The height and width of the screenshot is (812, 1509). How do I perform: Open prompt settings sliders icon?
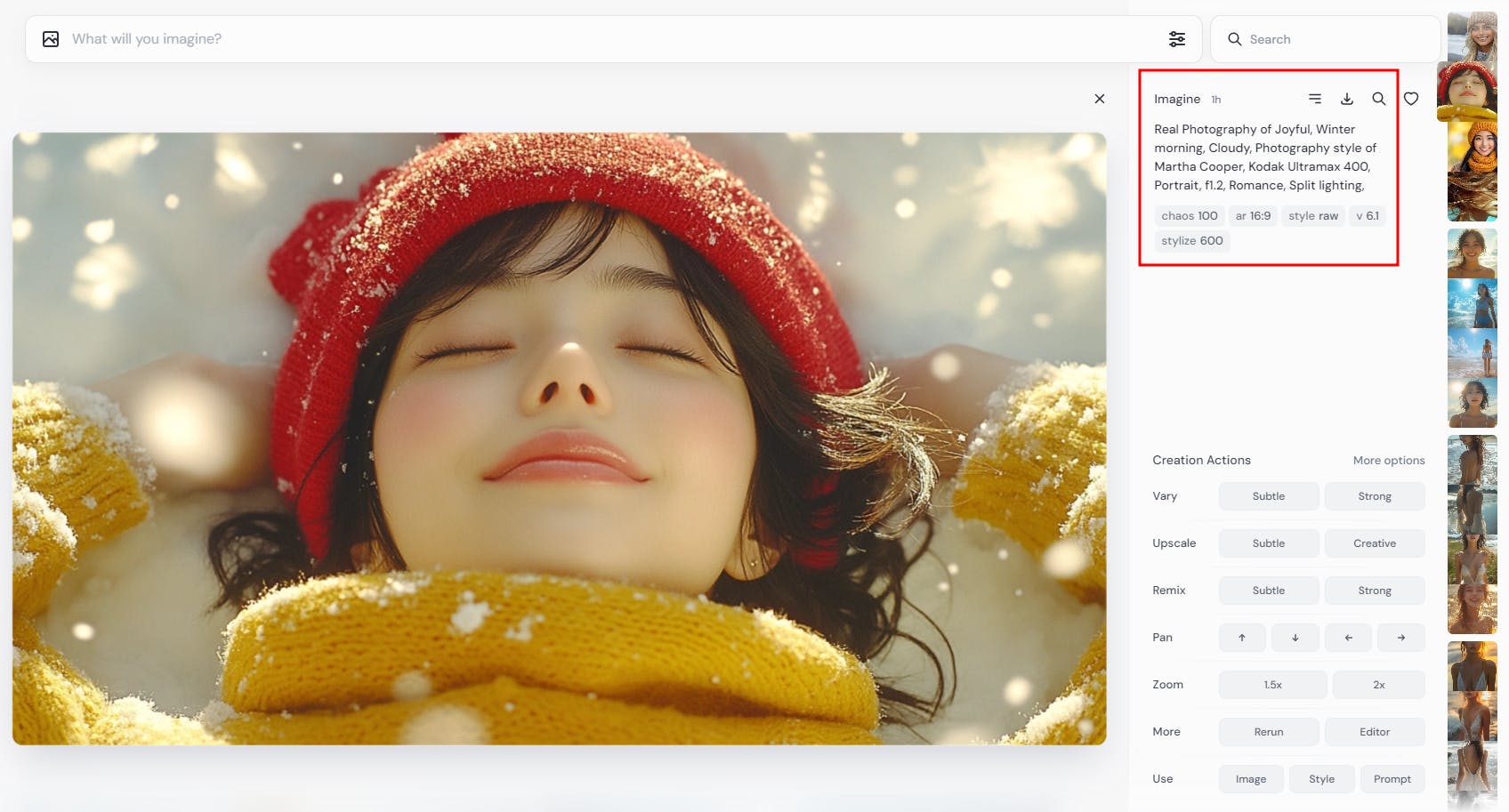[1176, 39]
